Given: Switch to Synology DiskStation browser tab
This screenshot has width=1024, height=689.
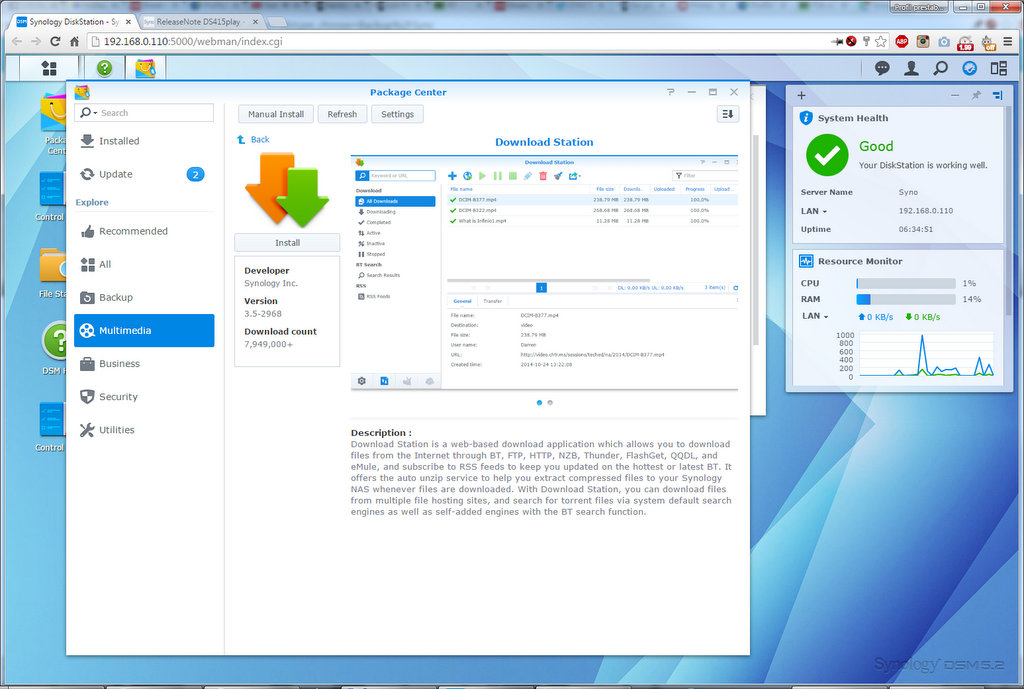Looking at the screenshot, I should 73,22.
